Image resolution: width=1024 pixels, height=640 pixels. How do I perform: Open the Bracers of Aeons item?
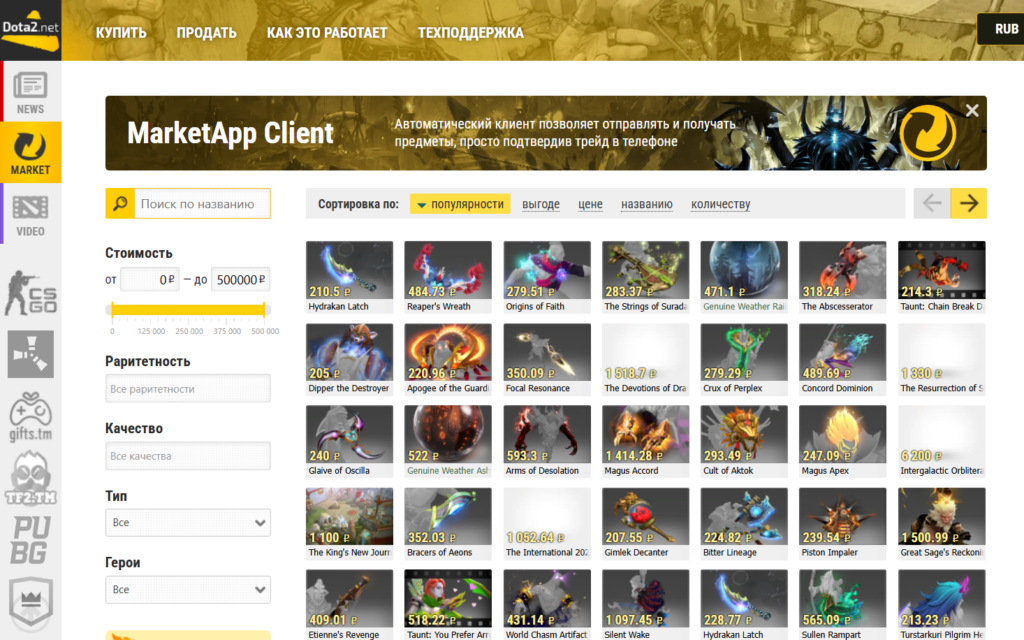click(448, 524)
